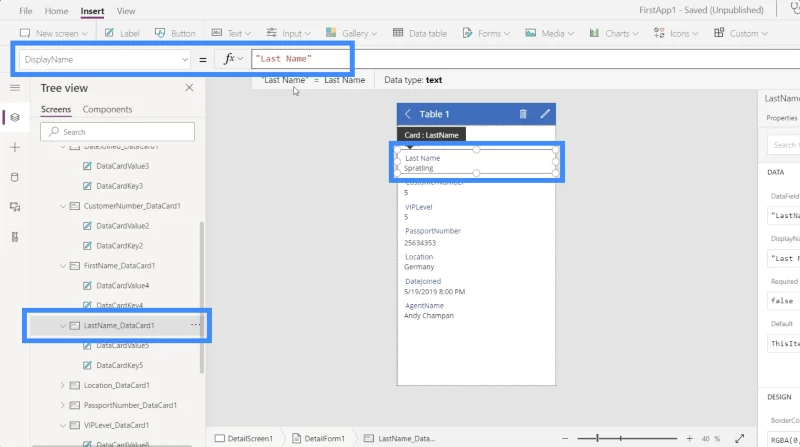Open the Forms dropdown
800x447 pixels.
click(x=486, y=33)
